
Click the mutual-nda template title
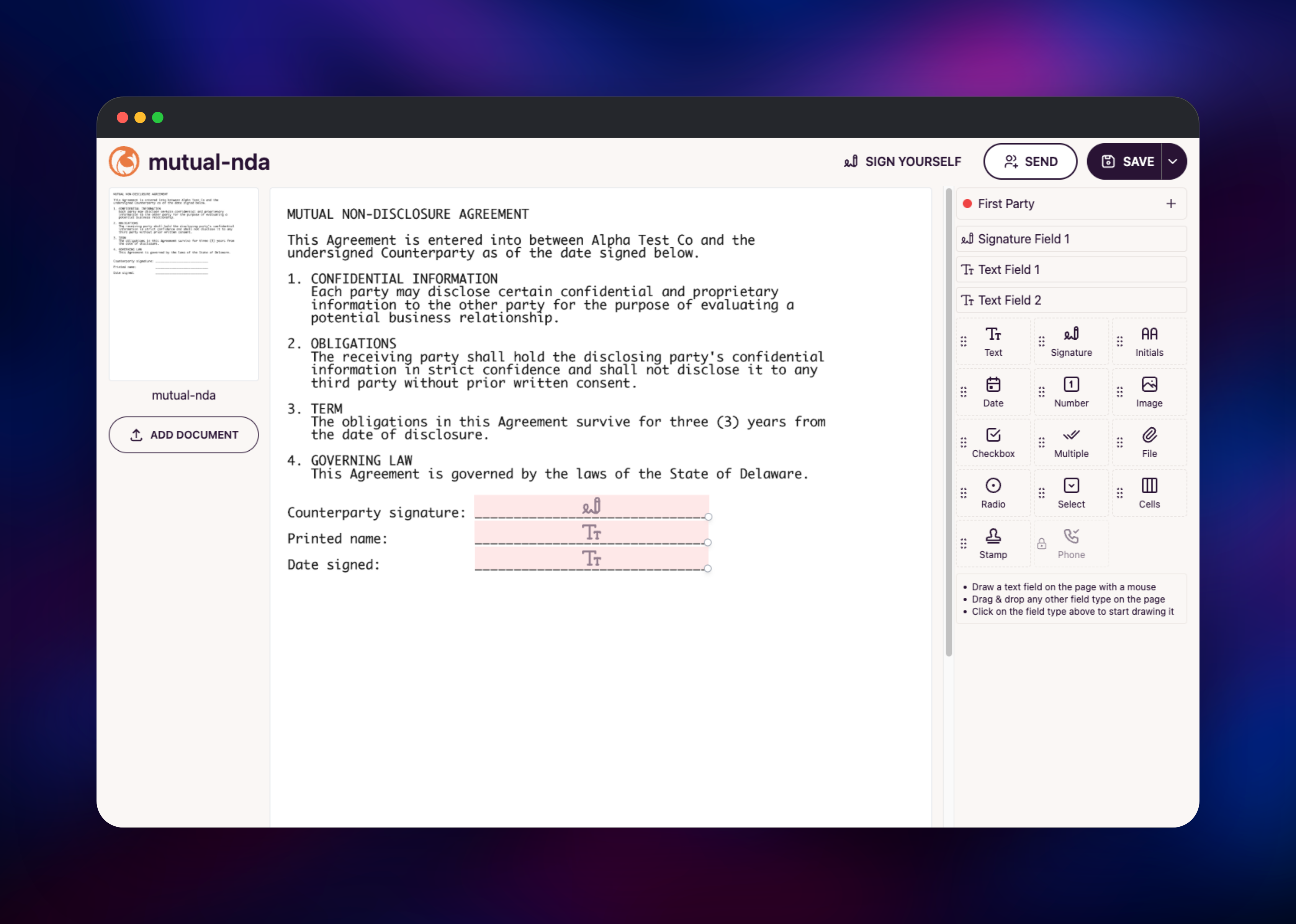(x=209, y=162)
